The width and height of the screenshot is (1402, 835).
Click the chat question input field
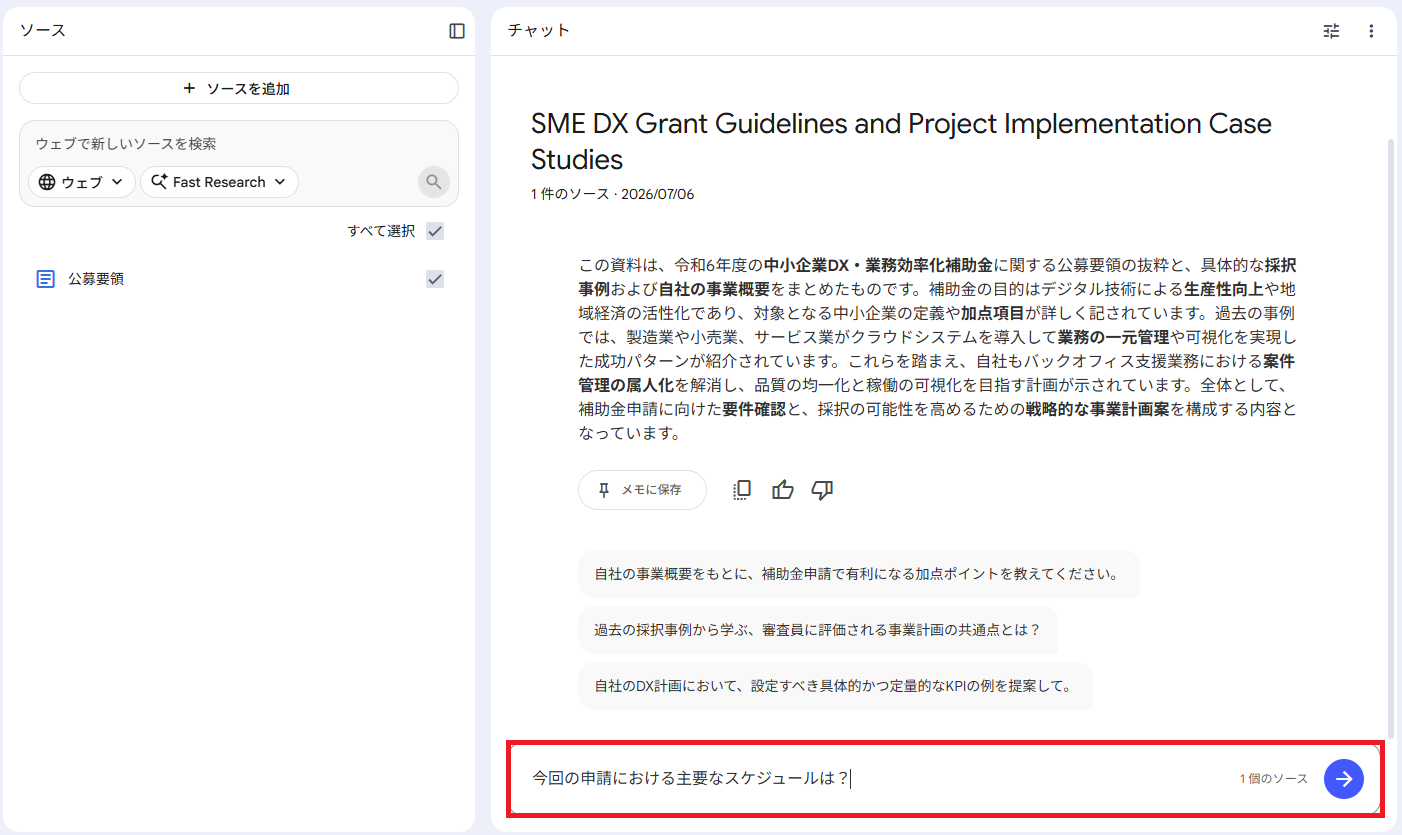click(870, 779)
